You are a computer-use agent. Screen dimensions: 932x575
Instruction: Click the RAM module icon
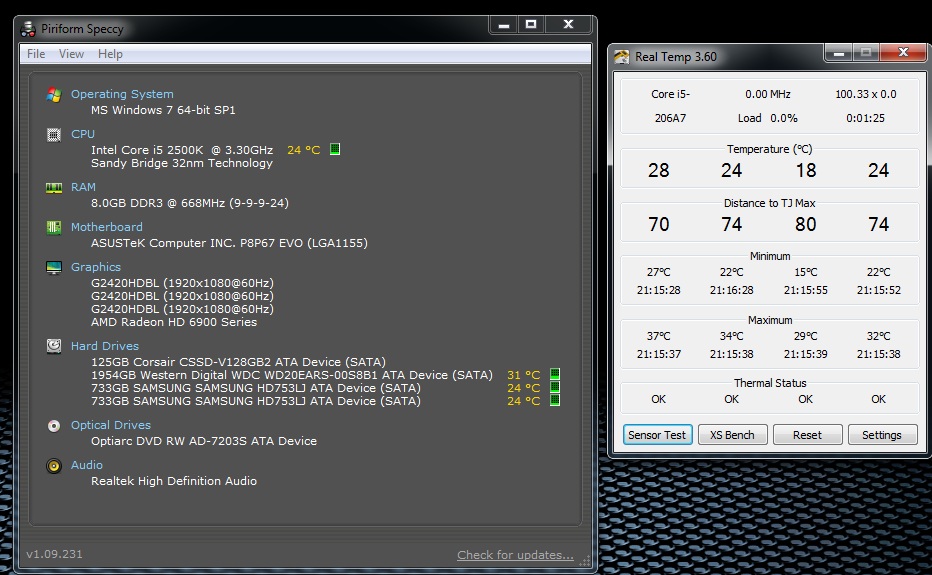click(x=54, y=188)
